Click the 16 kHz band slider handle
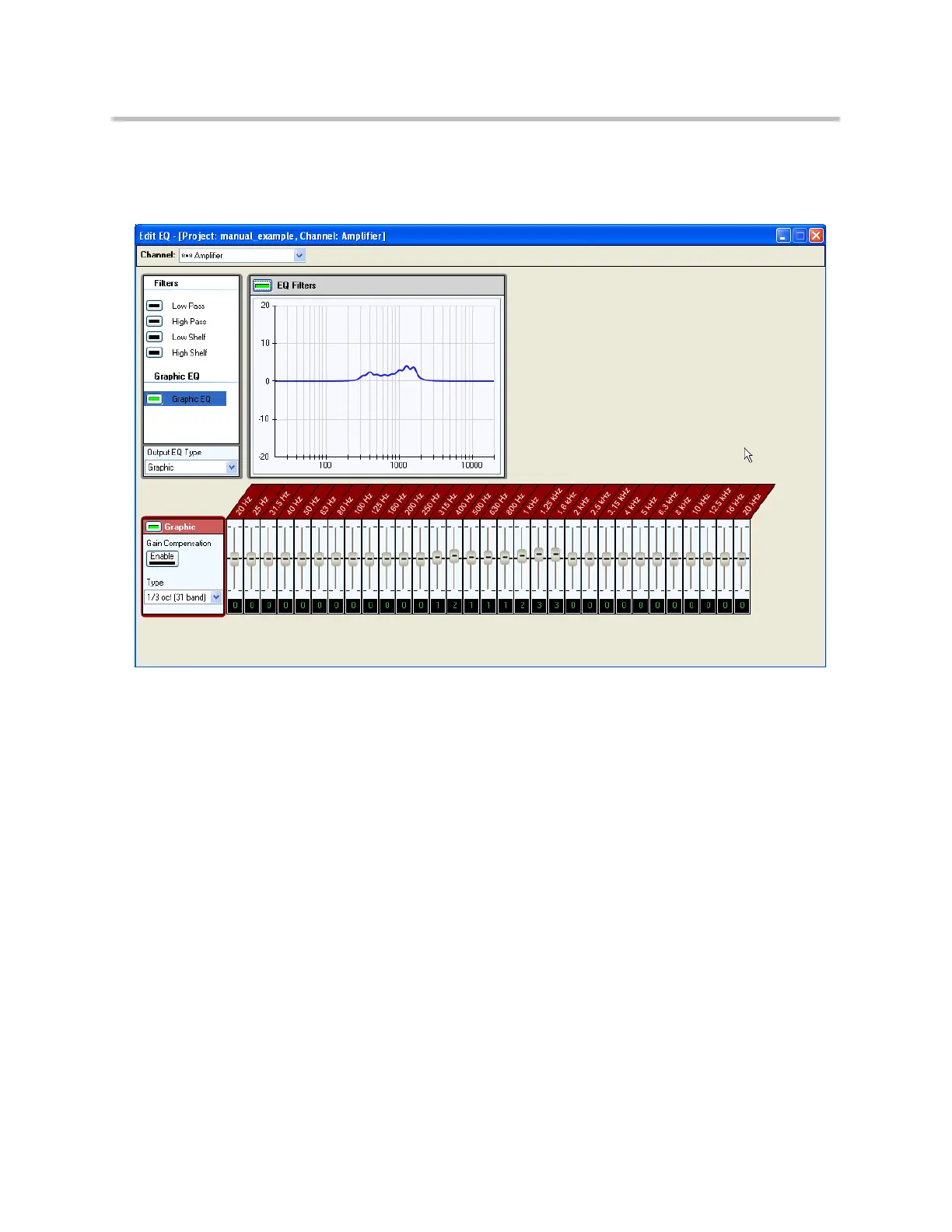This screenshot has width=952, height=1232. [725, 558]
